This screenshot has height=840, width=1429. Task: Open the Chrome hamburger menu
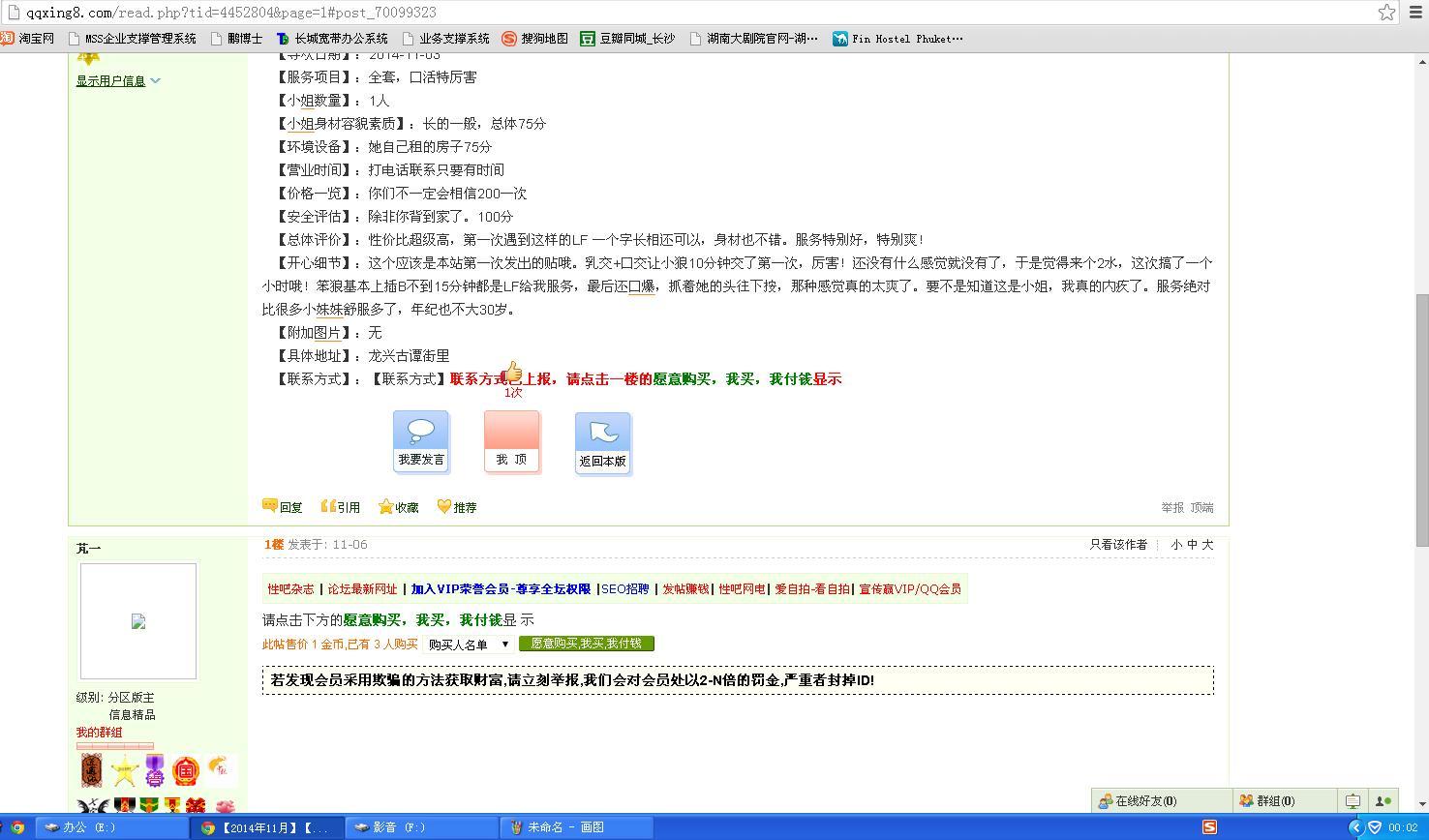(x=1414, y=12)
